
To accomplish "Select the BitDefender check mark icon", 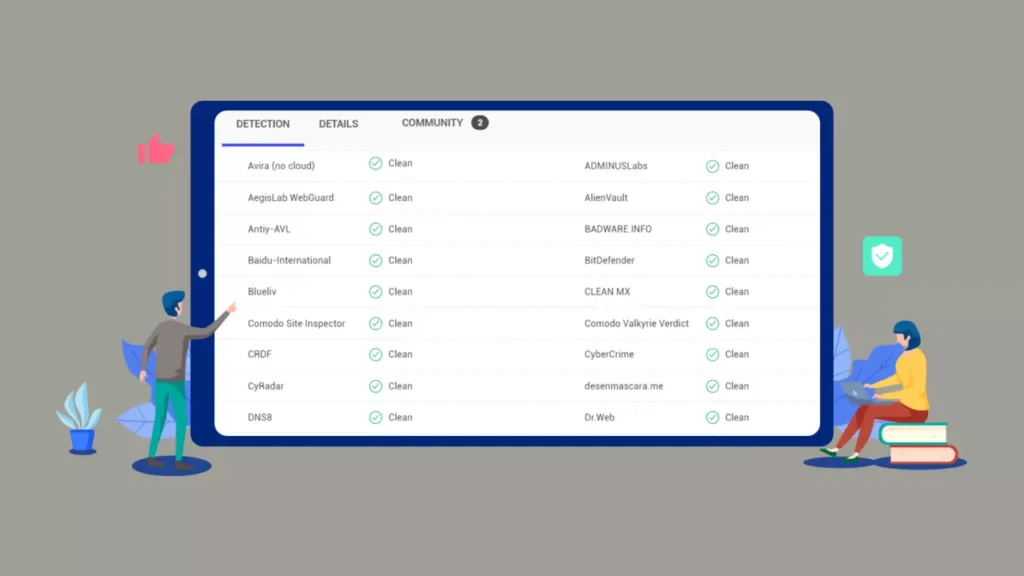I will pyautogui.click(x=712, y=261).
